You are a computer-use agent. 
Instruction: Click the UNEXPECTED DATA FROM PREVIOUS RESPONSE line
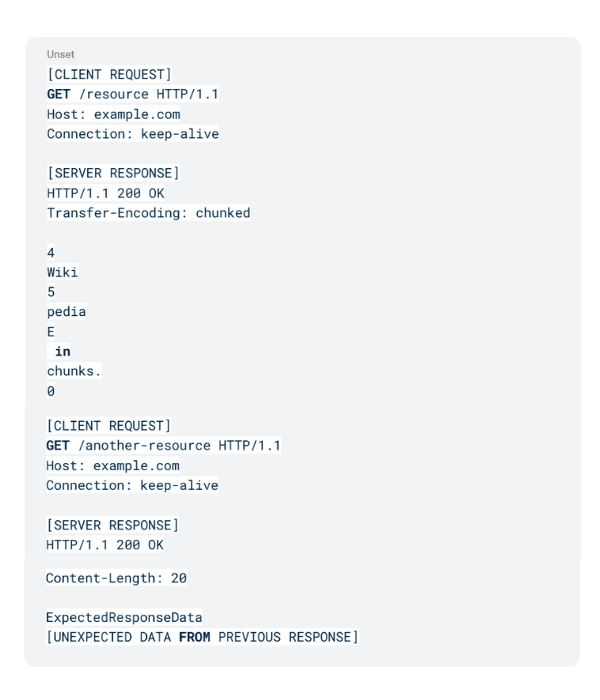[x=202, y=637]
